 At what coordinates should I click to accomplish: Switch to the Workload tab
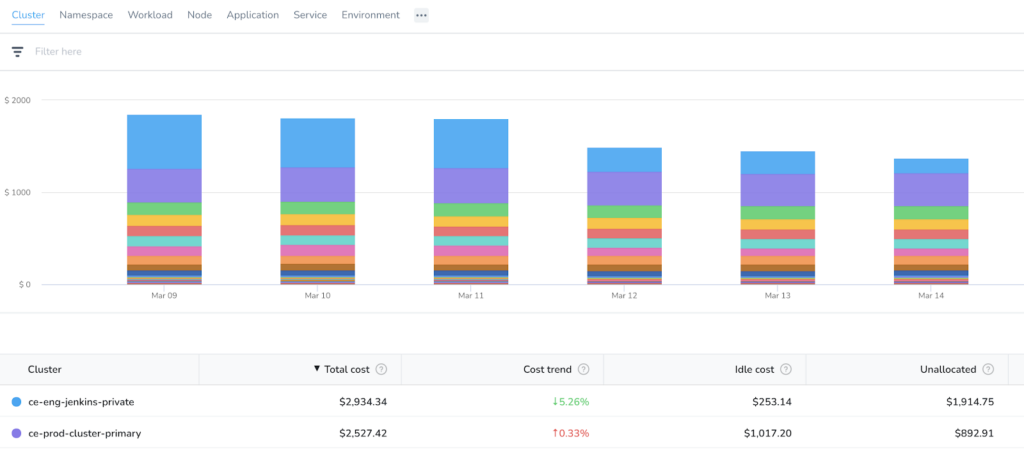150,15
